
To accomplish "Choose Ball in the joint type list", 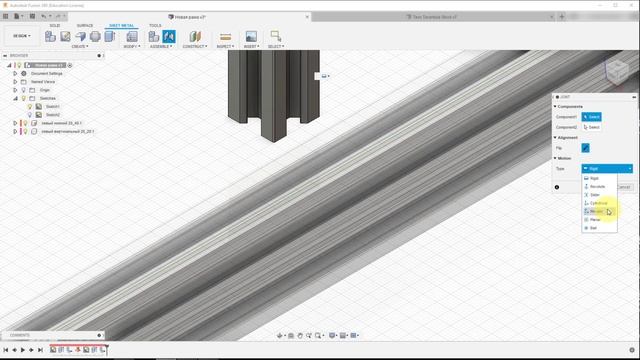I will (599, 228).
